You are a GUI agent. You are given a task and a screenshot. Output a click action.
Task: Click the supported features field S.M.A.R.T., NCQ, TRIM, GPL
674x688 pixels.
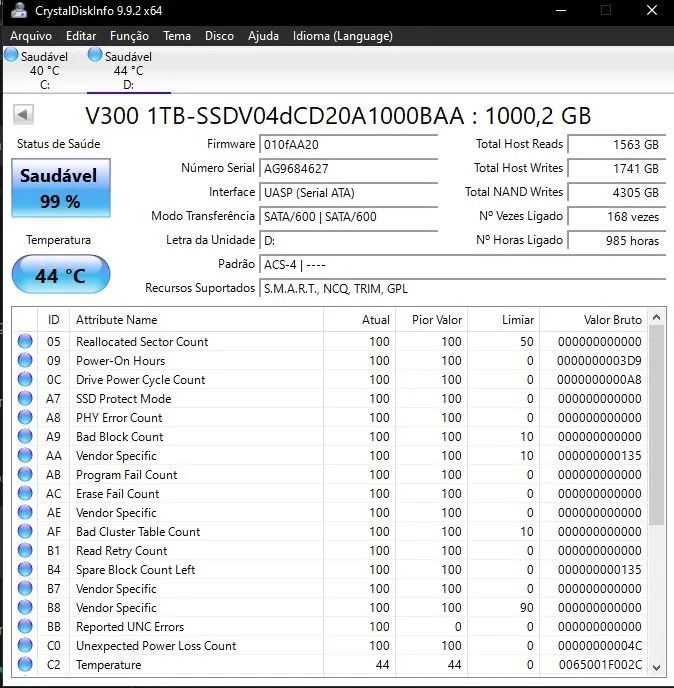coord(463,288)
